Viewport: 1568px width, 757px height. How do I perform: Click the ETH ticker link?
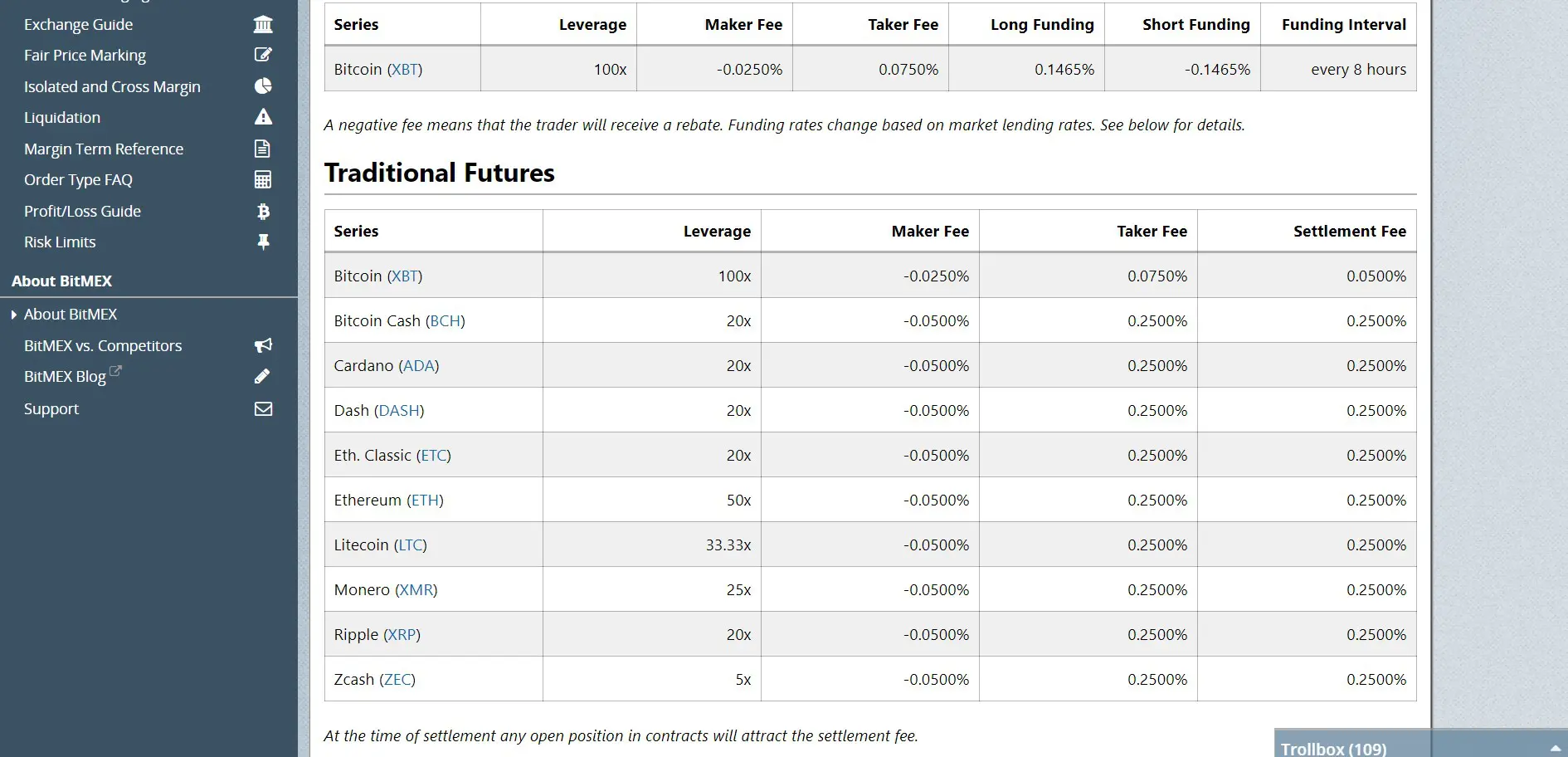click(426, 500)
